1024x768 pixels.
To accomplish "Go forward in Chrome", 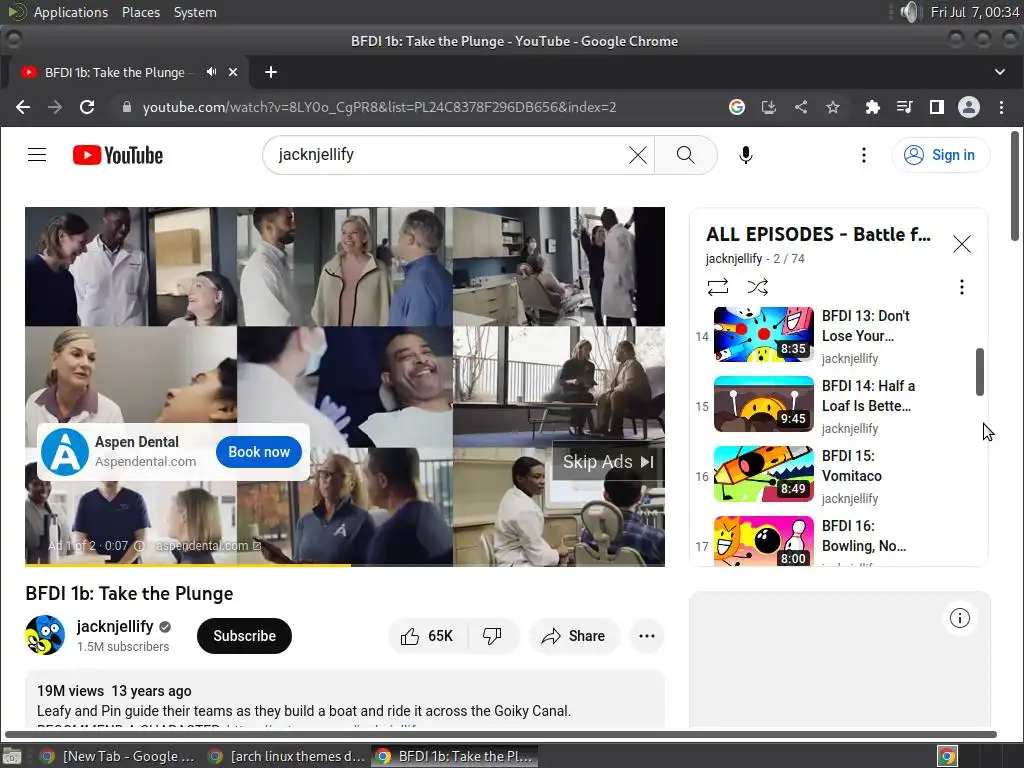I will (x=55, y=107).
